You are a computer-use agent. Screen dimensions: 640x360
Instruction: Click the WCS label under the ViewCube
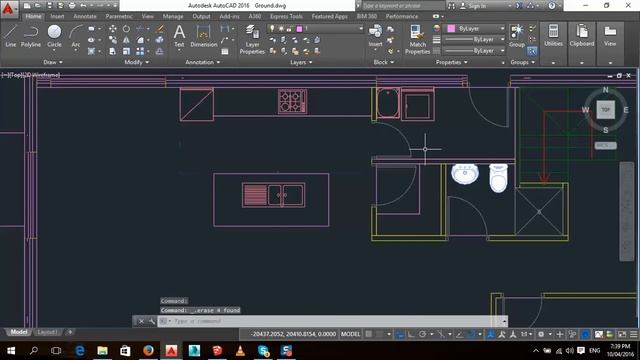tap(605, 145)
